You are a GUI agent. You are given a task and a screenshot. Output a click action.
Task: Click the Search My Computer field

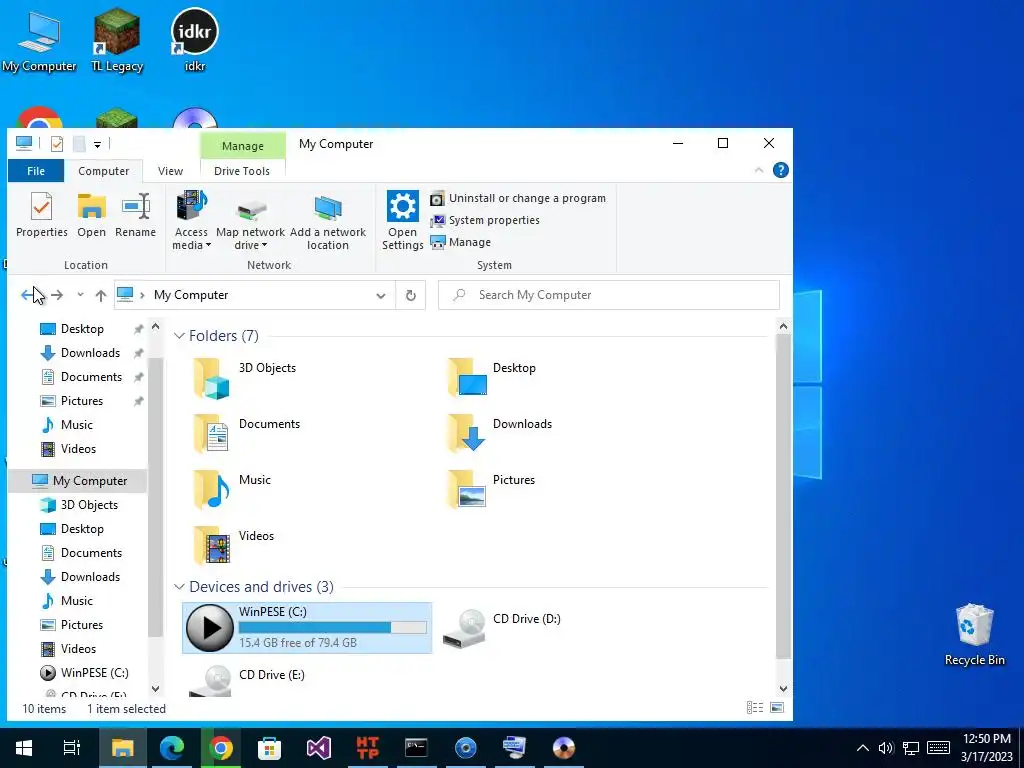point(609,295)
